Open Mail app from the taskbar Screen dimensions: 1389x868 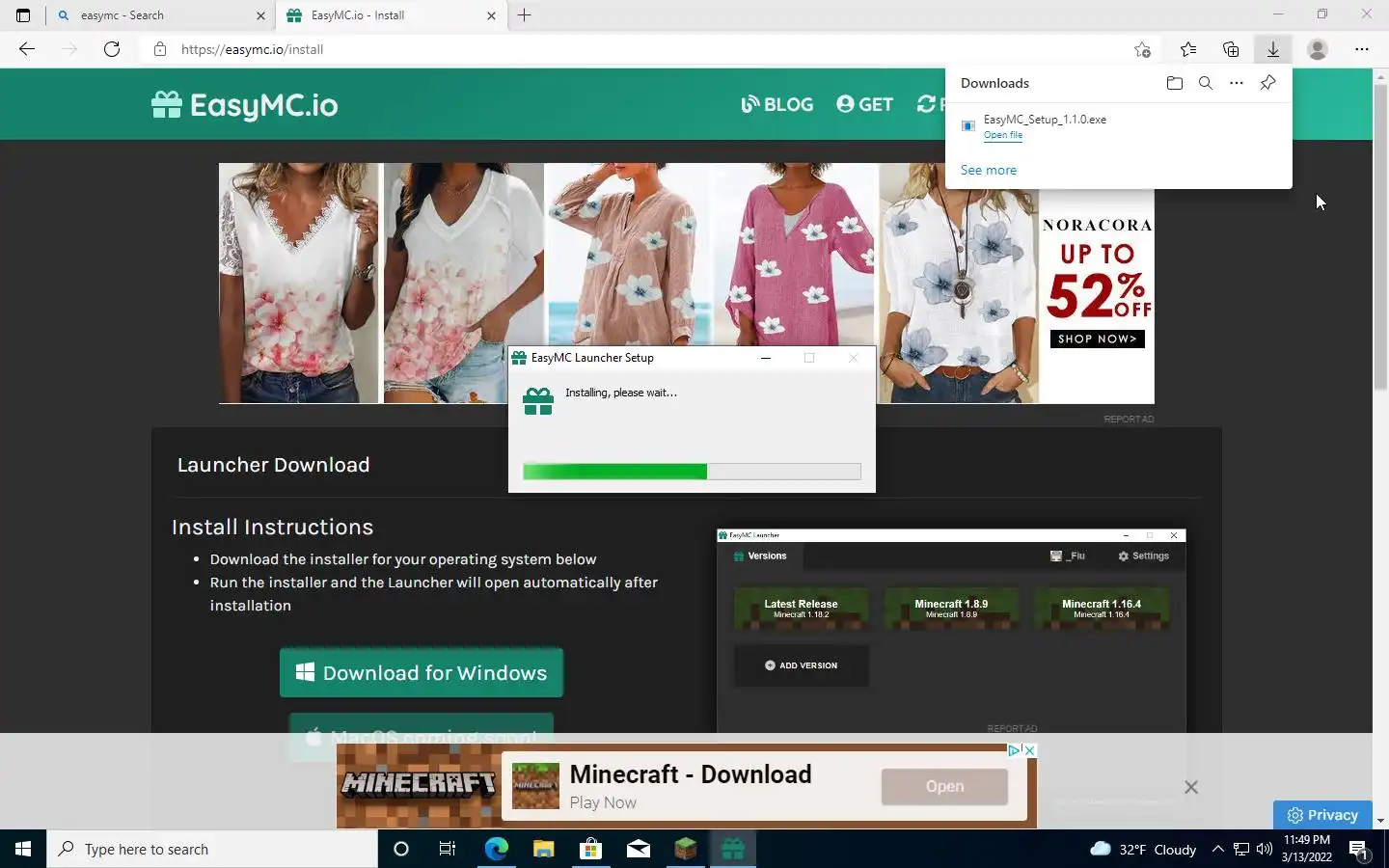638,849
